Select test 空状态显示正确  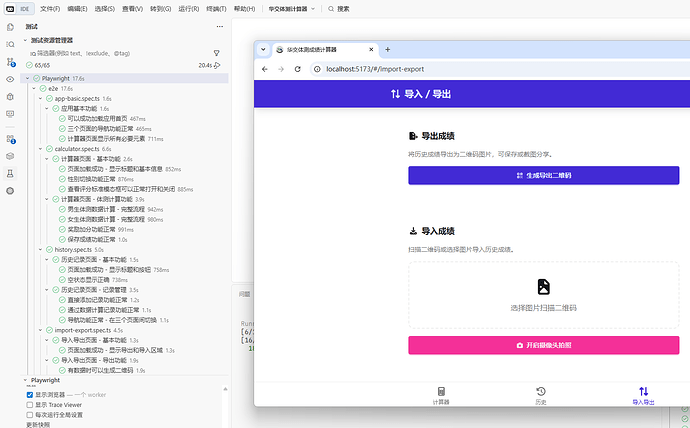[88, 280]
